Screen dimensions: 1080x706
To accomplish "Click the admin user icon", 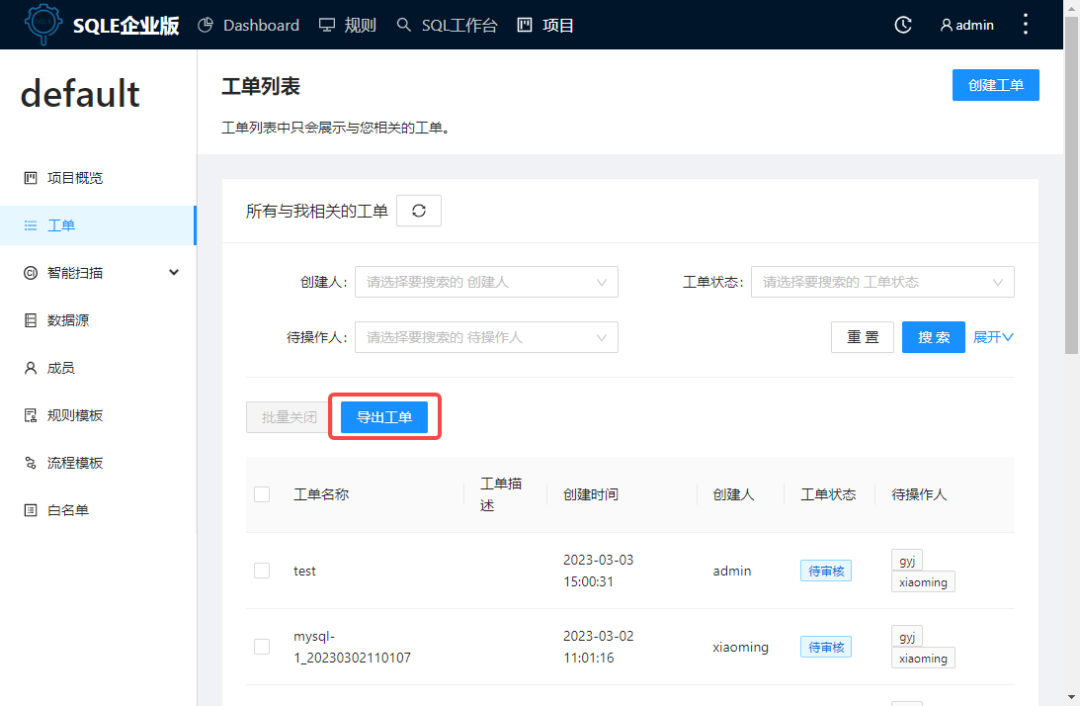I will click(946, 25).
